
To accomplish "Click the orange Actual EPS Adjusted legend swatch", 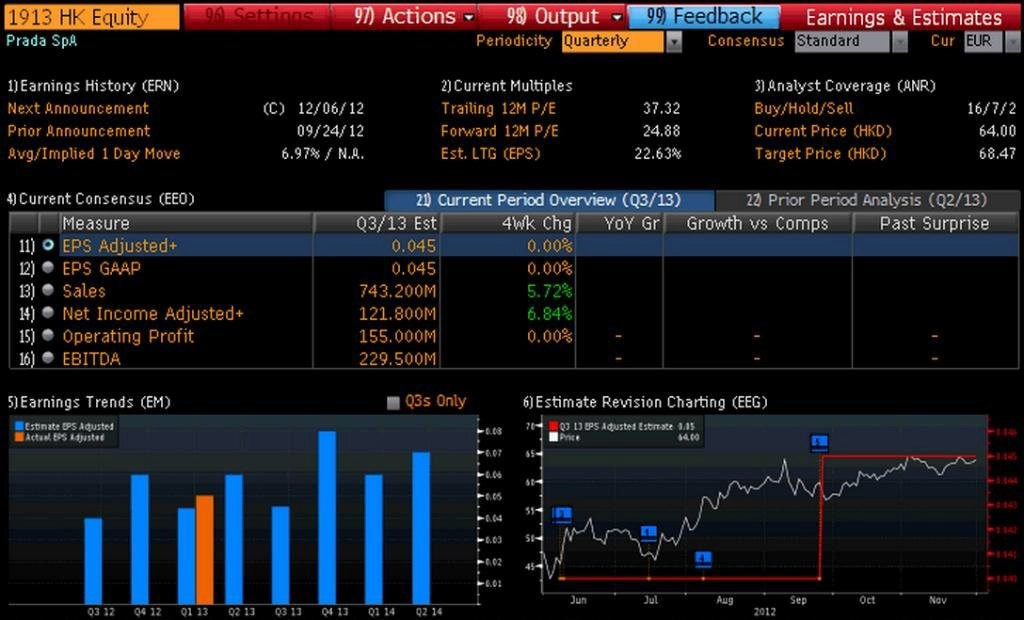I will 19,437.
